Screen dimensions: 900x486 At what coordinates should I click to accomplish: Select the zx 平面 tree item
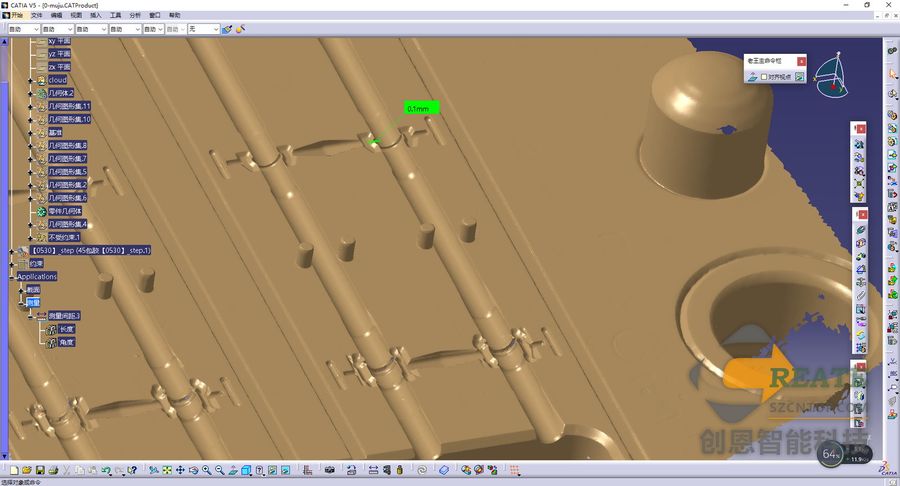click(59, 67)
